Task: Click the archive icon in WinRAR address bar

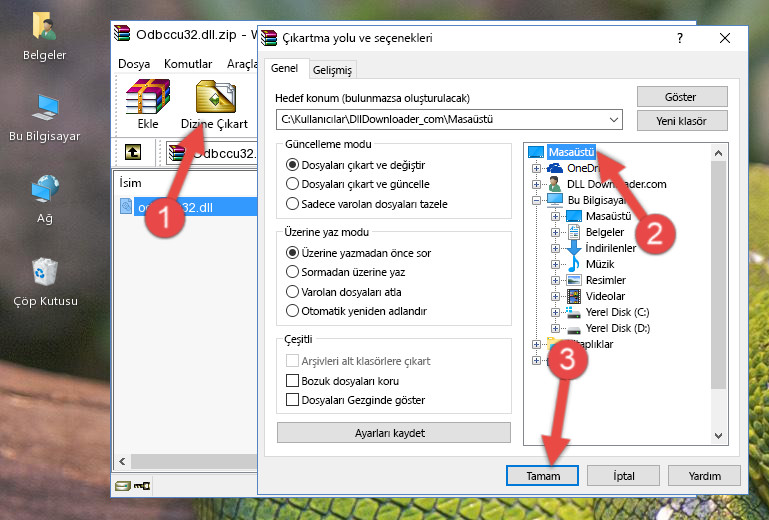Action: tap(177, 153)
